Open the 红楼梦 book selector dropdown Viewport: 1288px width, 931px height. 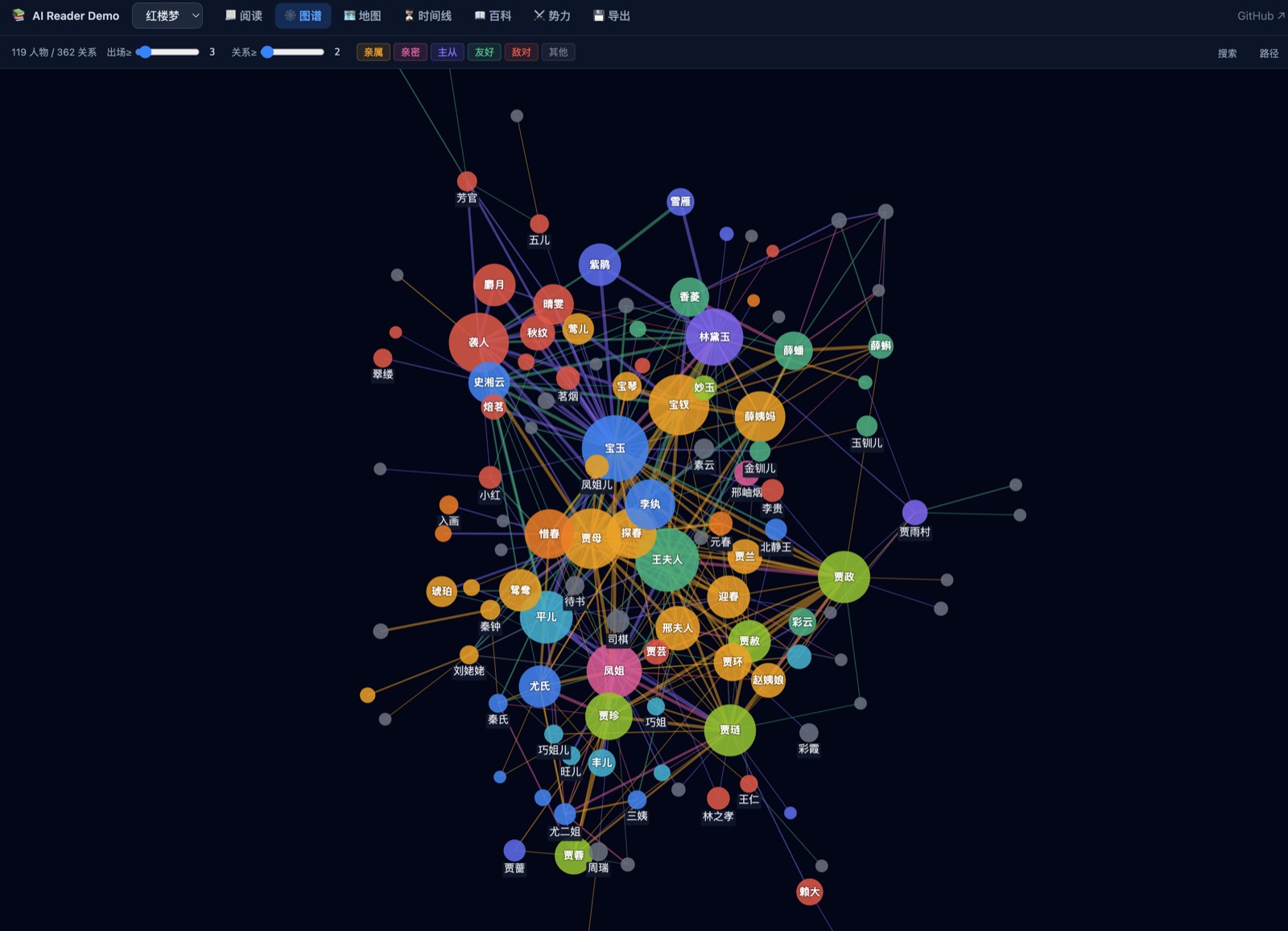tap(167, 15)
